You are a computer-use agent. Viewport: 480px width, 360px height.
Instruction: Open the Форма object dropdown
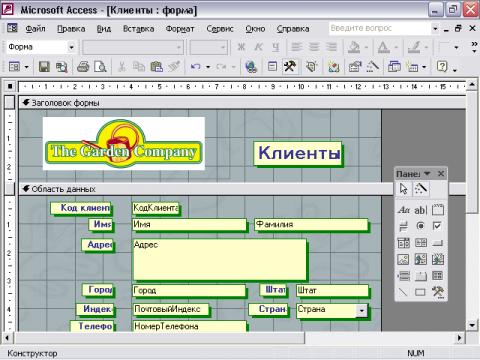tap(71, 47)
